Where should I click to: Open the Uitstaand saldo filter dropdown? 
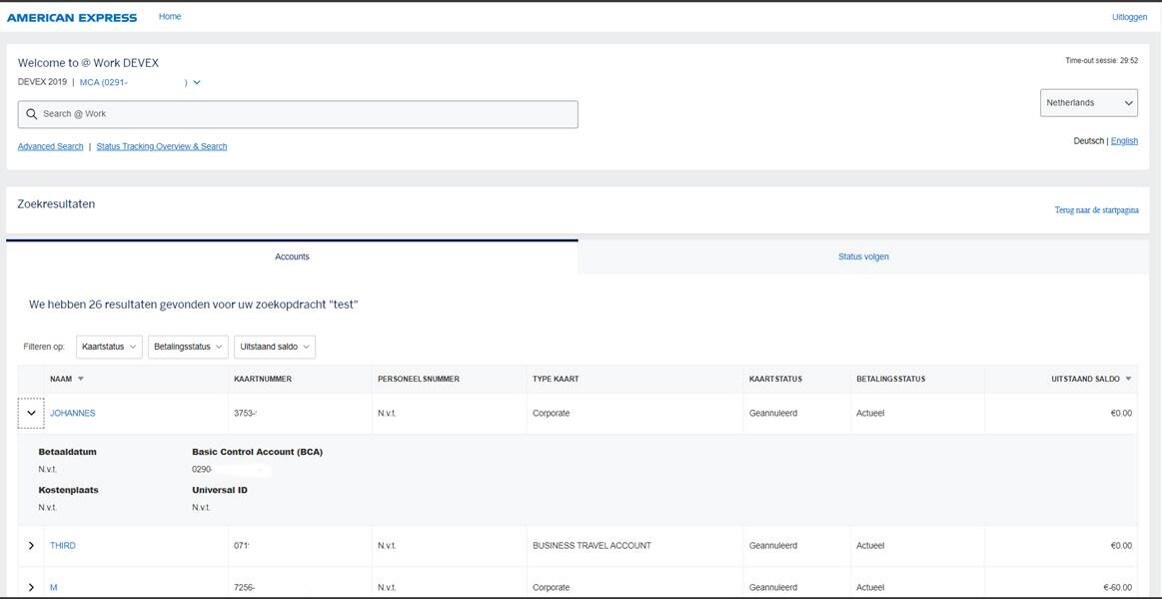pos(275,347)
